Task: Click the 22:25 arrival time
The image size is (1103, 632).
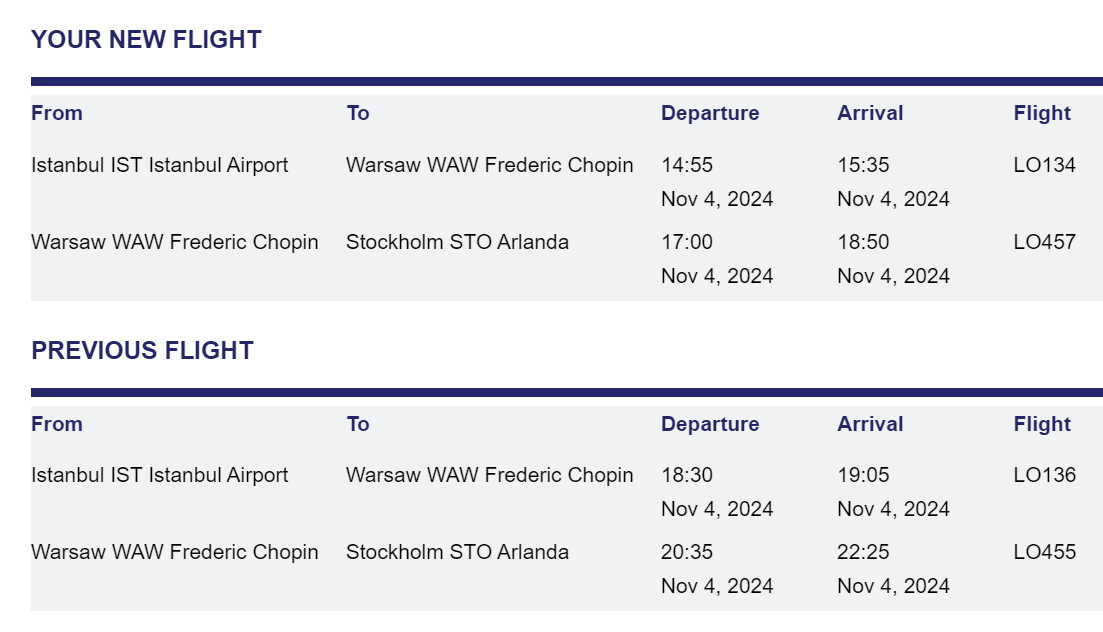Action: pyautogui.click(x=863, y=552)
